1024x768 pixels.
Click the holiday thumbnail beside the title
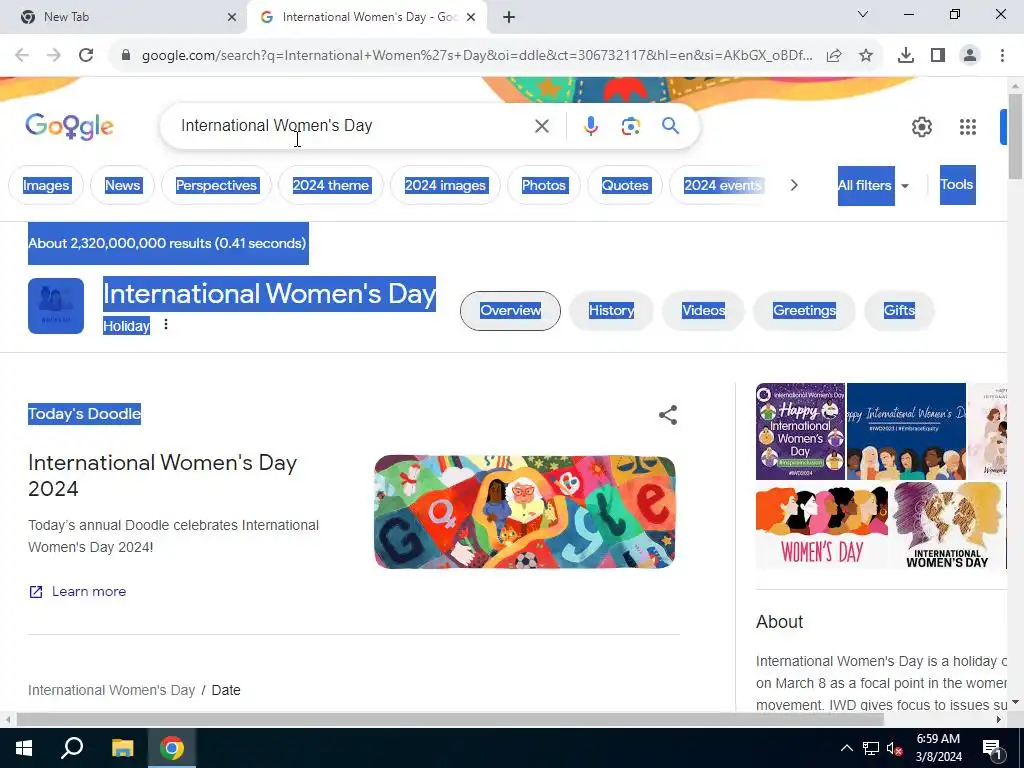point(56,306)
